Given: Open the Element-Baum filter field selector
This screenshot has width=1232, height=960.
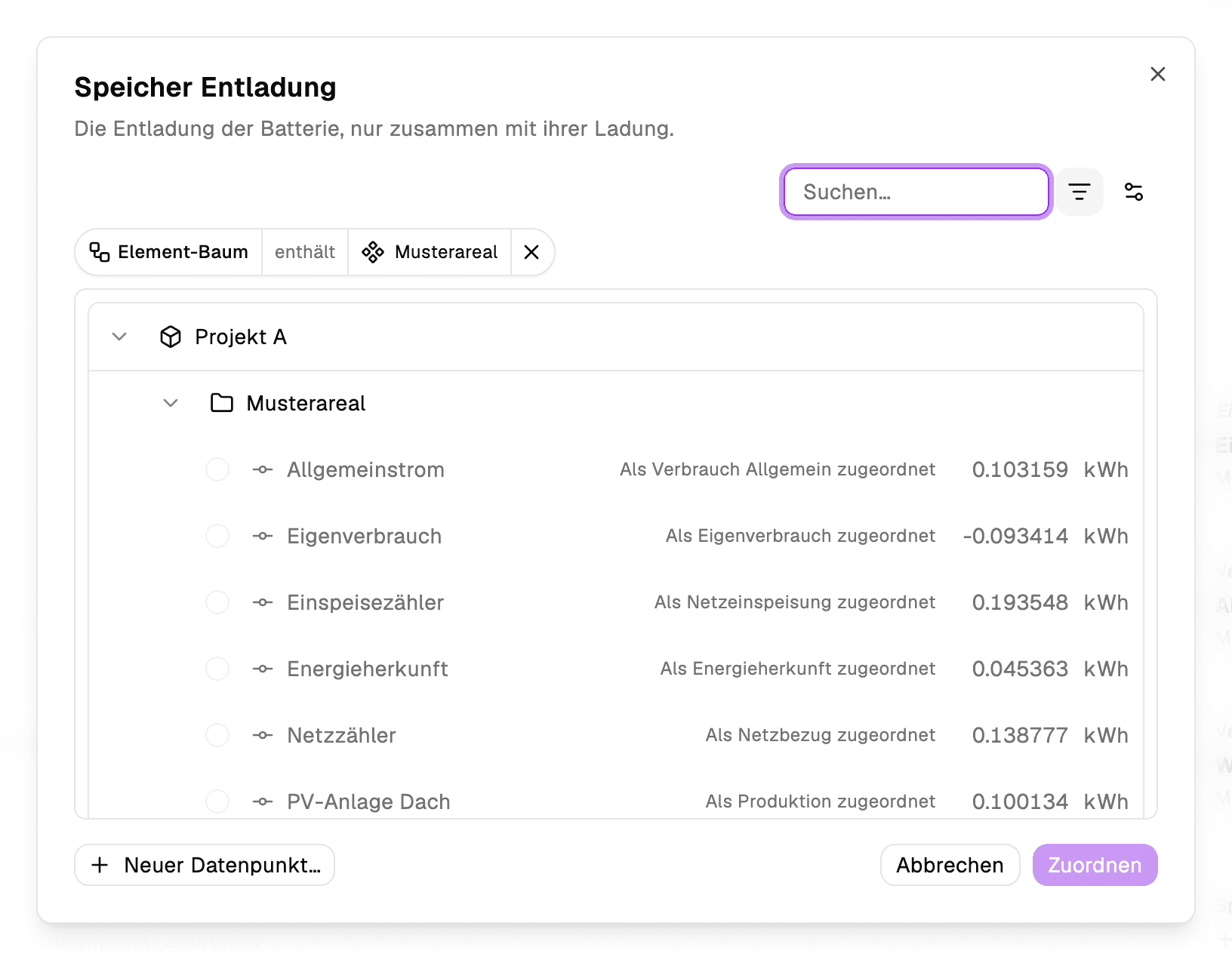Looking at the screenshot, I should (x=169, y=252).
